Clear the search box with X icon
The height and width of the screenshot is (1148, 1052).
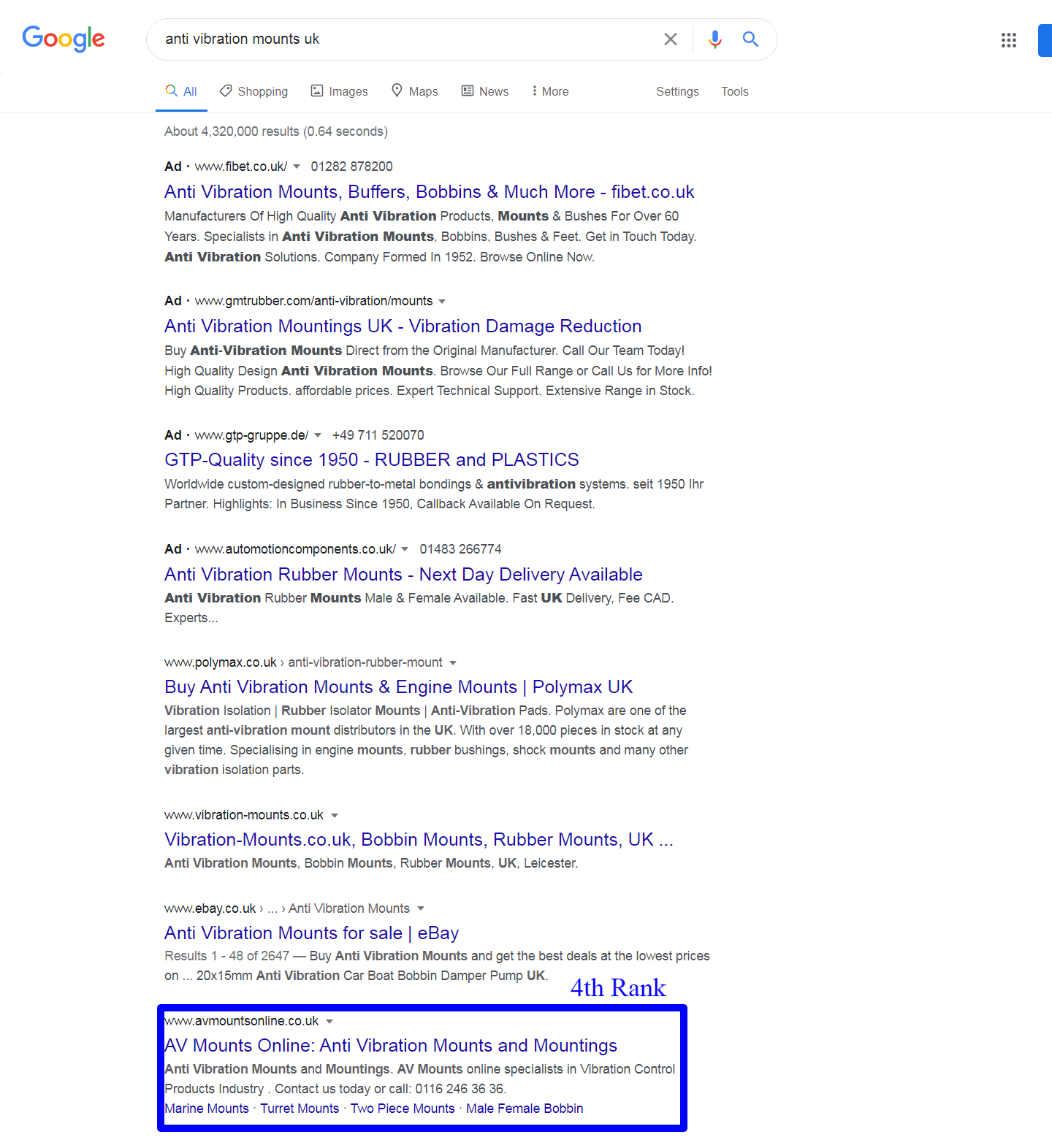(x=670, y=39)
